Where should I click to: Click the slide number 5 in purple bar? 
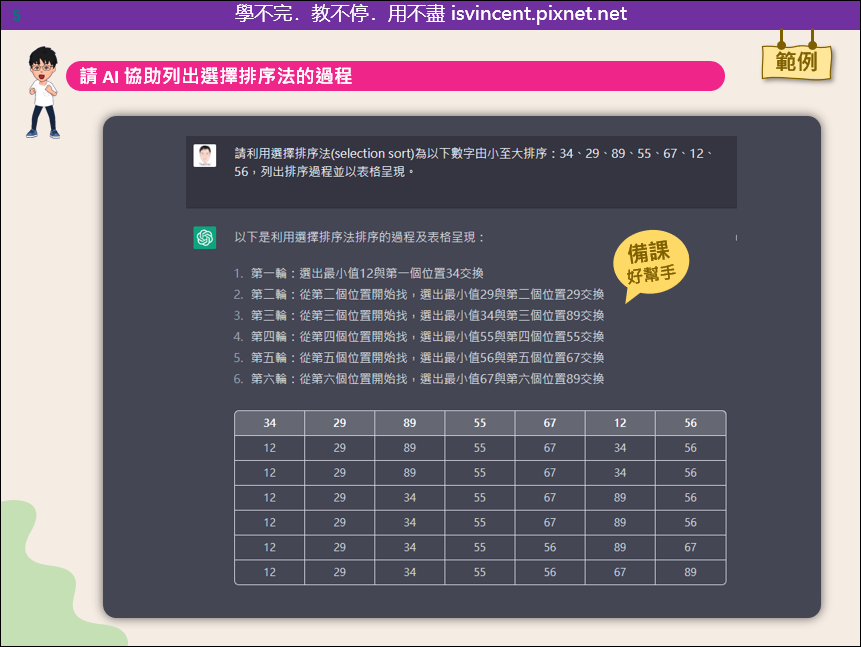pyautogui.click(x=17, y=15)
